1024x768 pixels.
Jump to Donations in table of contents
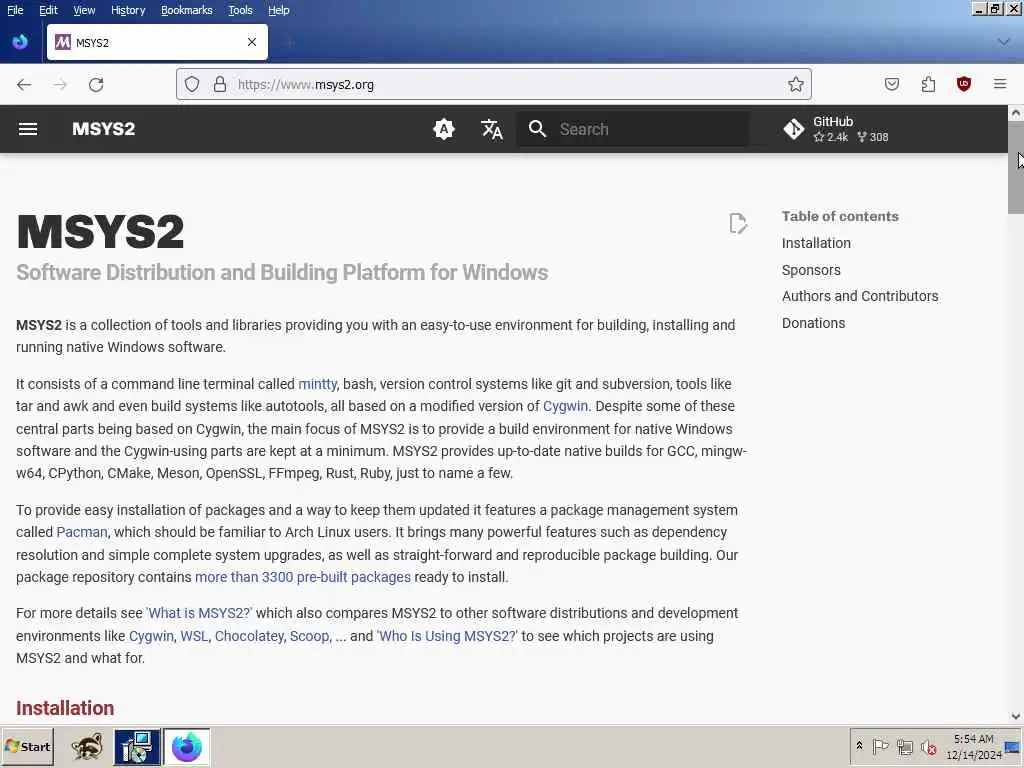[x=813, y=323]
